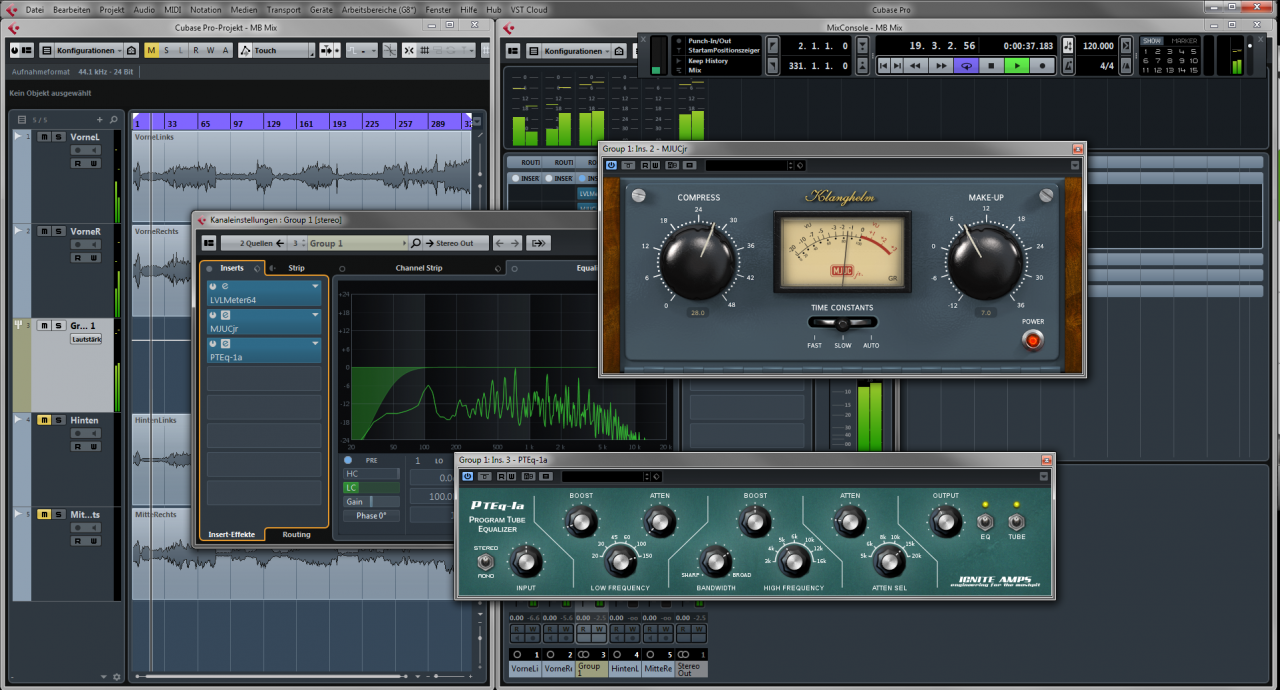Bypass PTEq-1a using plugin window power button
Image resolution: width=1280 pixels, height=690 pixels.
click(467, 476)
